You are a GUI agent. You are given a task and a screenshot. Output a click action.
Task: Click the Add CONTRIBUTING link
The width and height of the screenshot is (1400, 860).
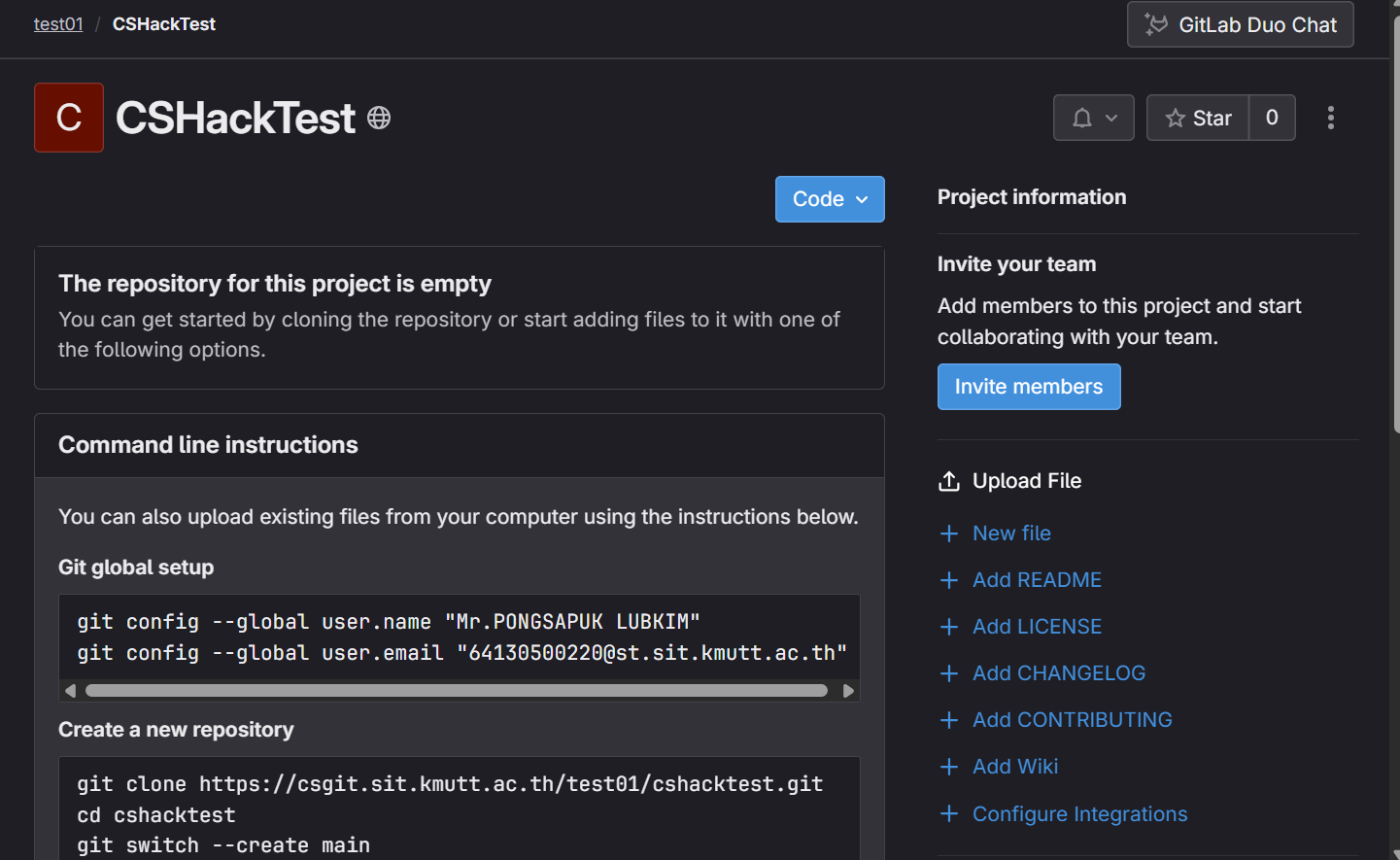(1073, 720)
